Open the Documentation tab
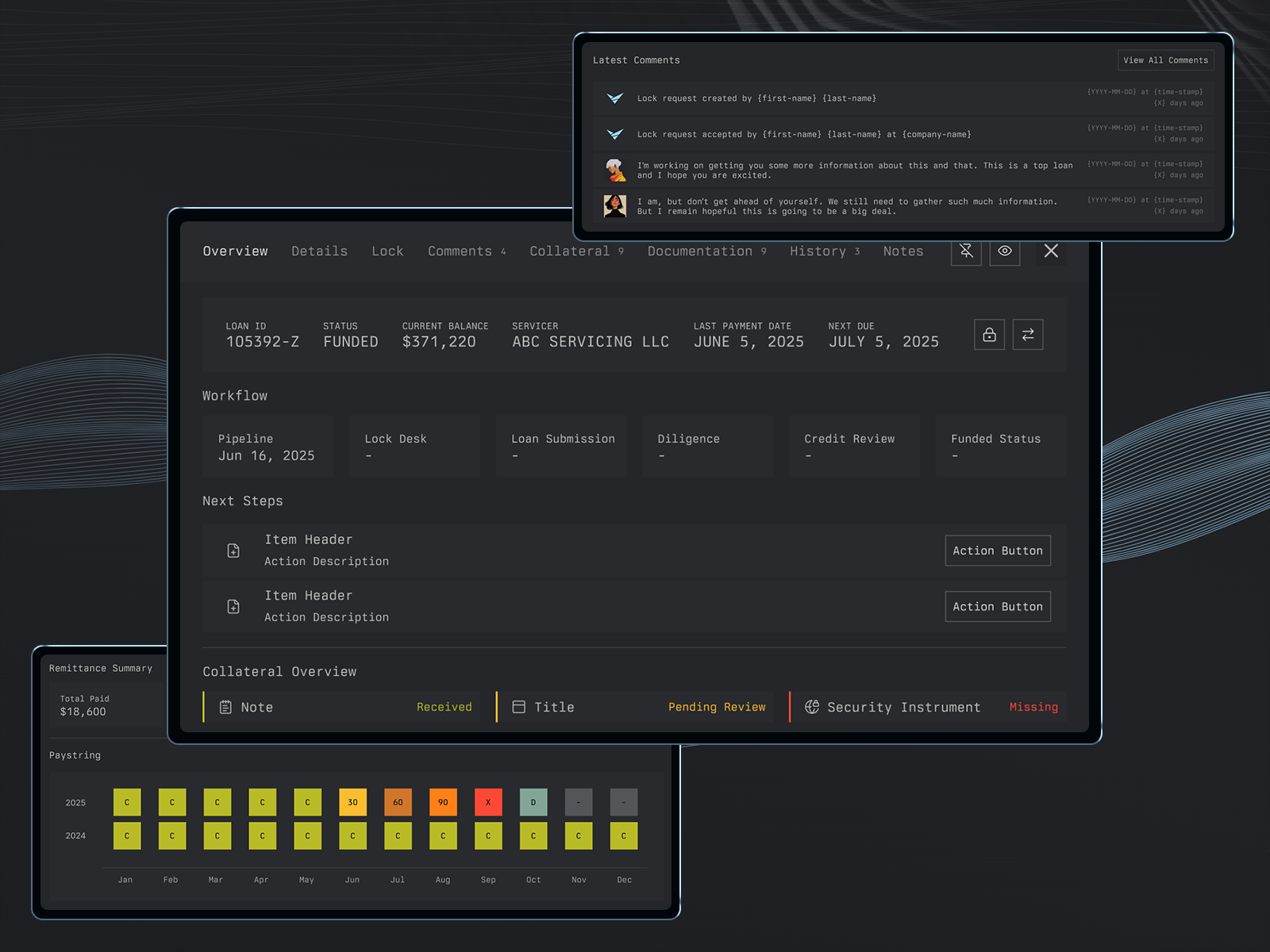1270x952 pixels. click(x=706, y=251)
